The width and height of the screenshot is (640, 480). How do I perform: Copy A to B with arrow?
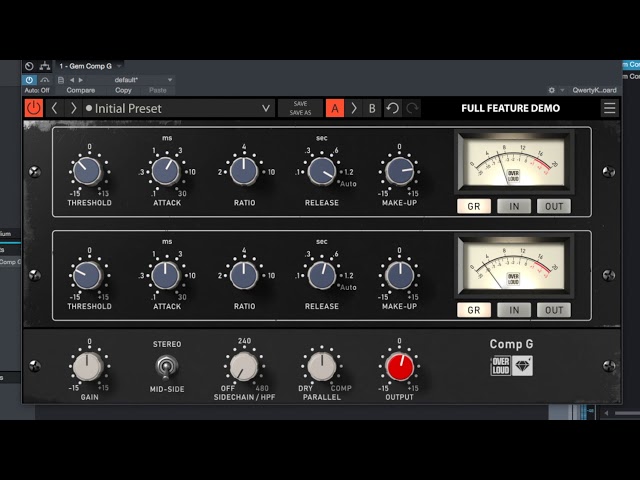coord(353,108)
